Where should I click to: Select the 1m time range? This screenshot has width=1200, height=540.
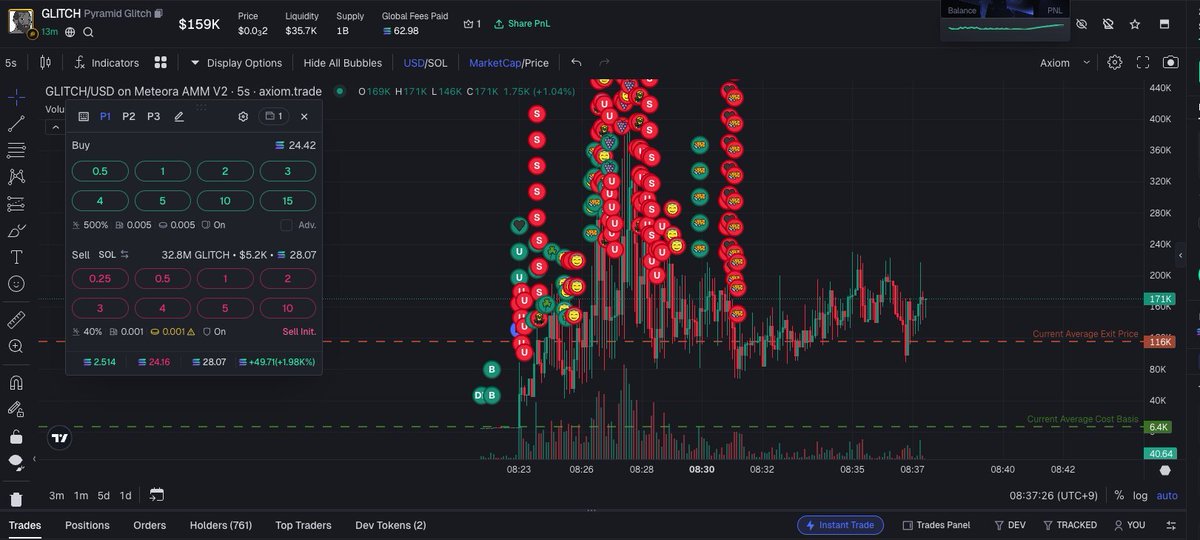point(81,495)
